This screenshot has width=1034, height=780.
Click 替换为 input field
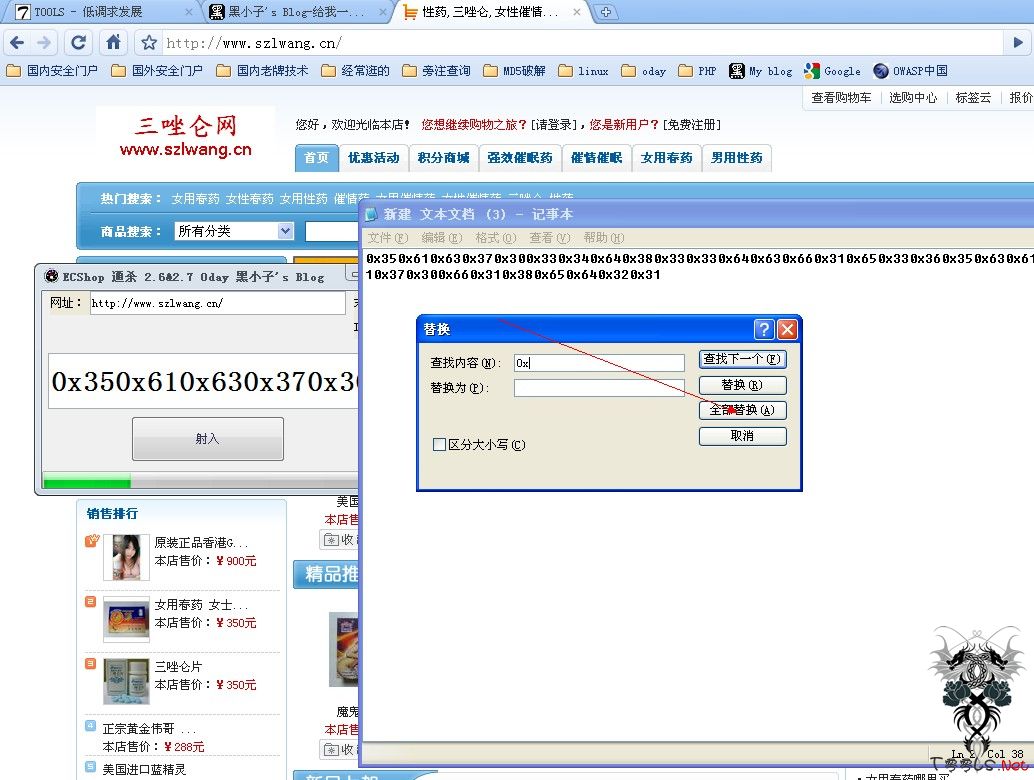[x=599, y=388]
